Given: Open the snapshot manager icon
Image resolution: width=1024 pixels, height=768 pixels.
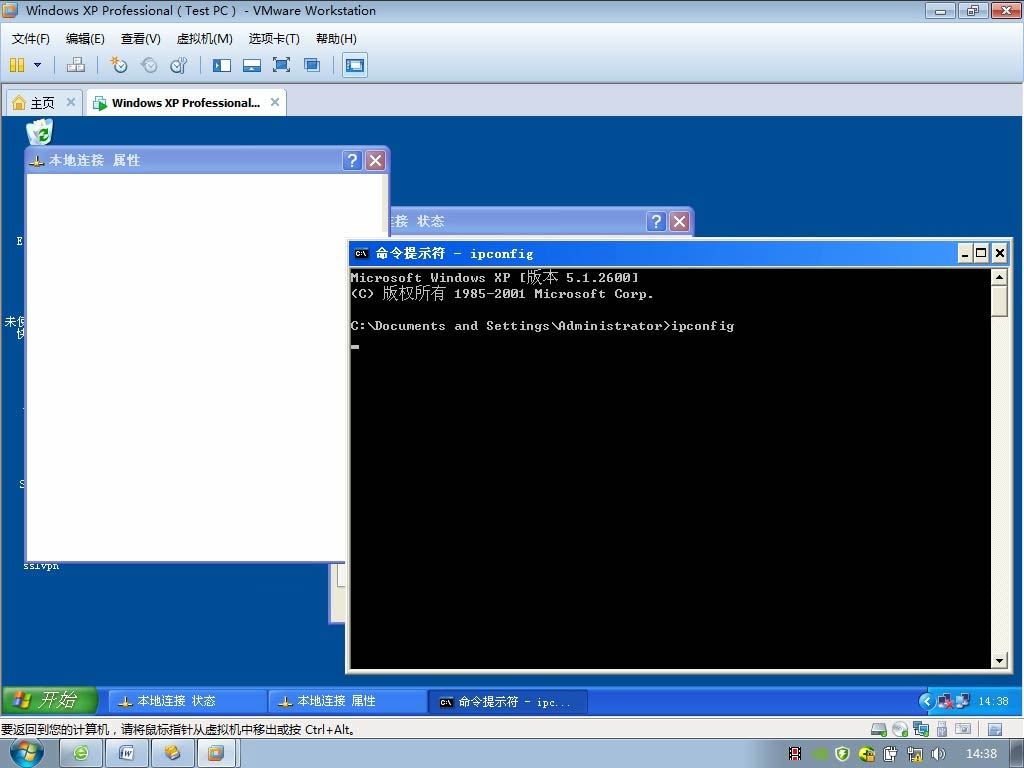Looking at the screenshot, I should (x=178, y=65).
